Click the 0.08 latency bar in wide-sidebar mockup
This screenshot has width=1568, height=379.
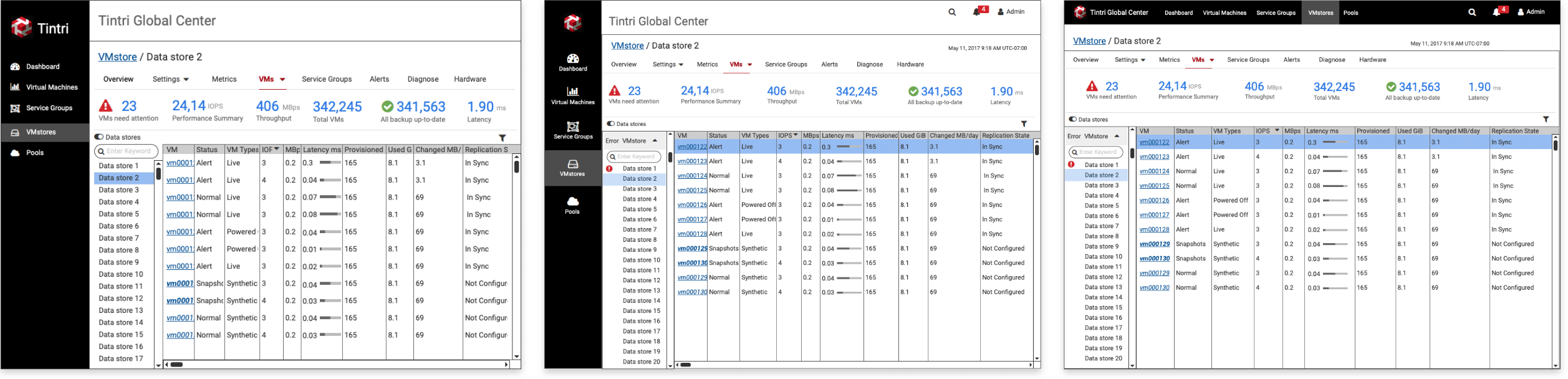click(x=330, y=214)
